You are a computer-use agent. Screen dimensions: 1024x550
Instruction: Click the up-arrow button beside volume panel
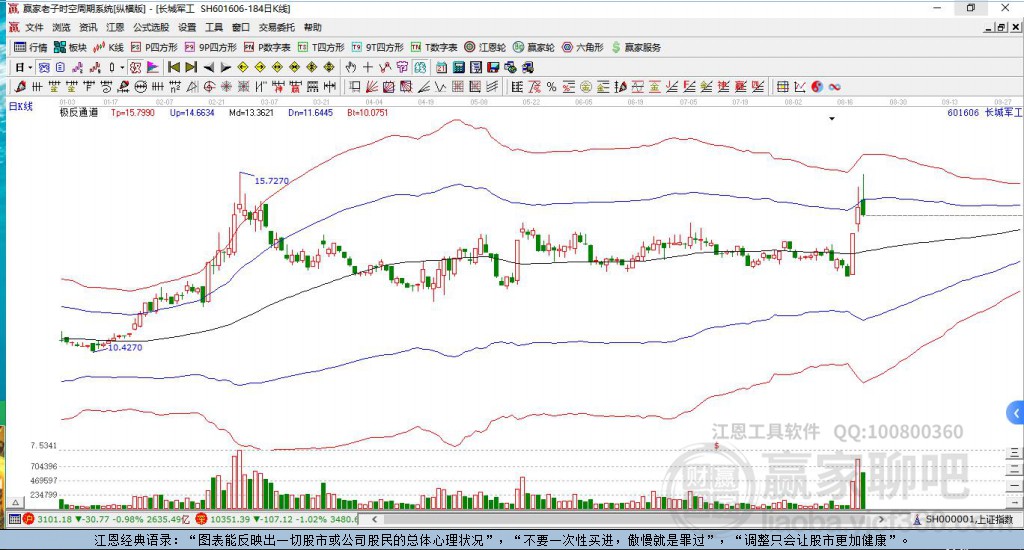[x=16, y=502]
